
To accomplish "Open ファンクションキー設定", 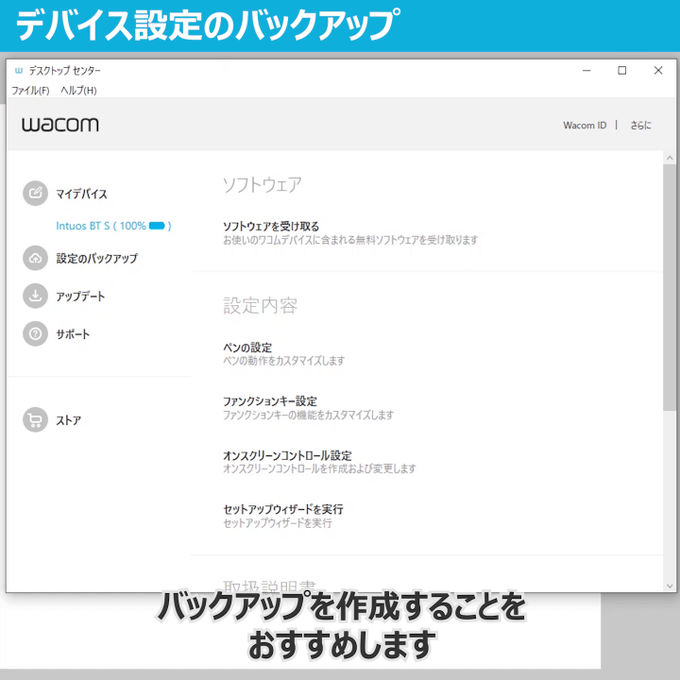I will [x=270, y=401].
